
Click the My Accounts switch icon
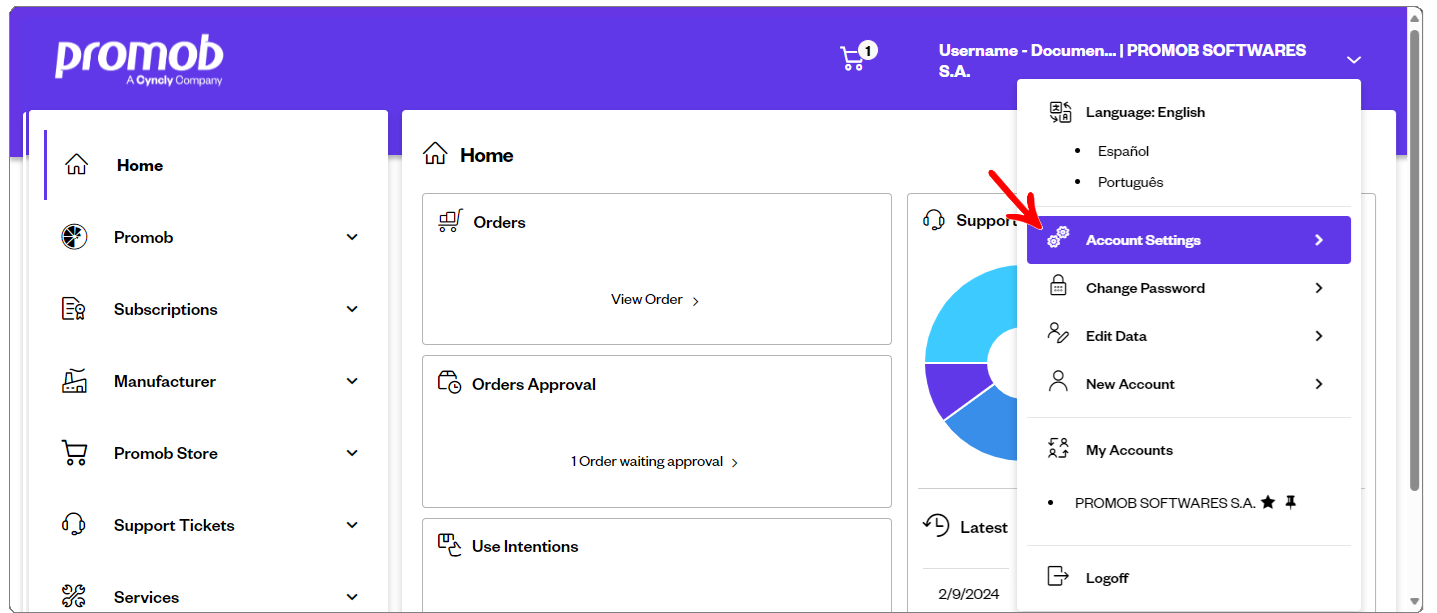[1058, 449]
